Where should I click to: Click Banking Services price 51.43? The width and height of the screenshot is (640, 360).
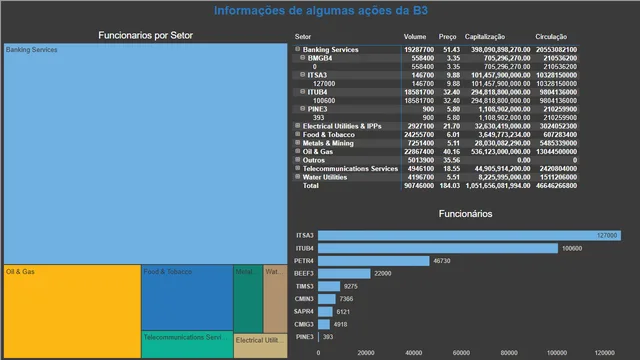(x=451, y=49)
